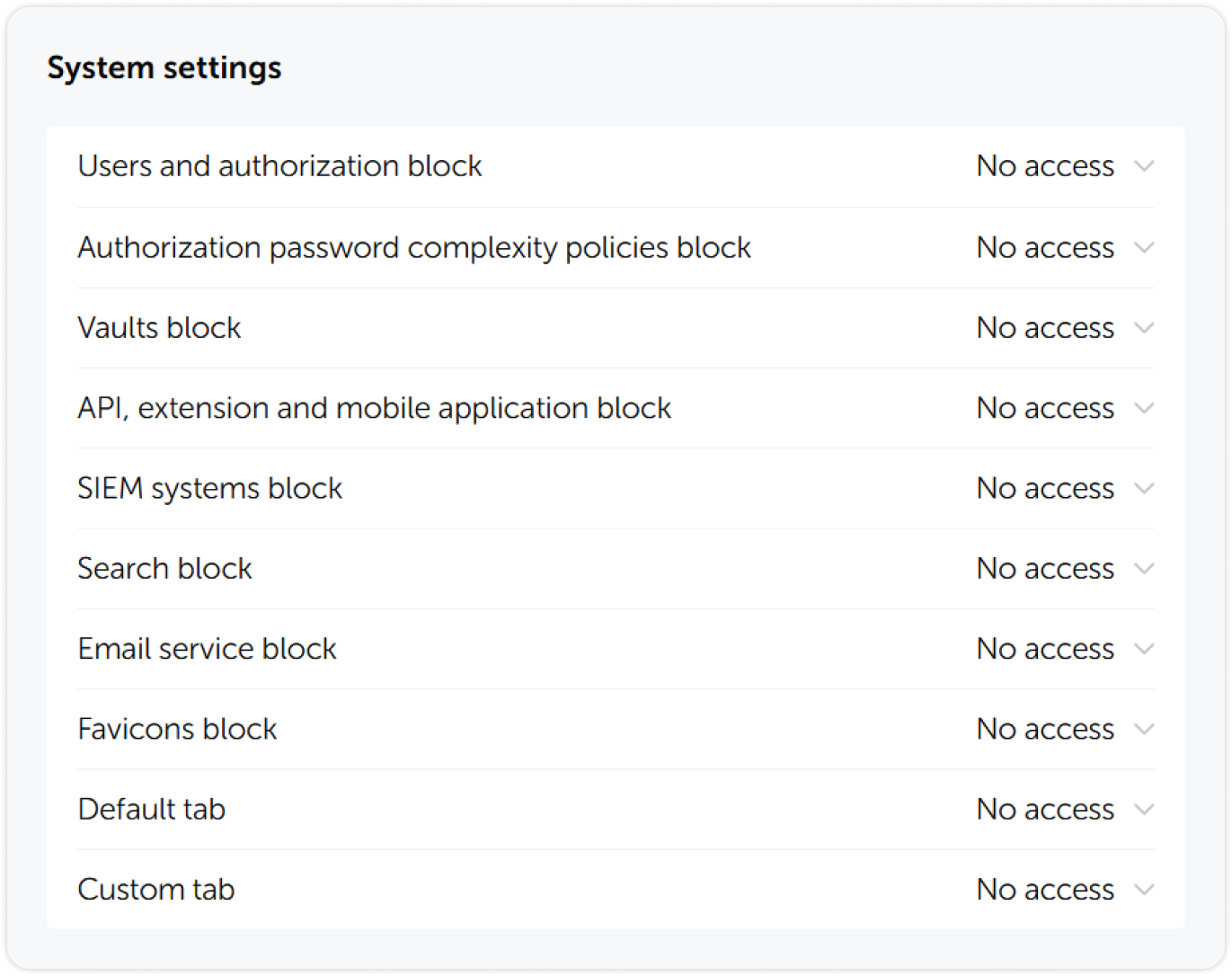1232x976 pixels.
Task: Click the SIEM systems block label
Action: tap(210, 488)
